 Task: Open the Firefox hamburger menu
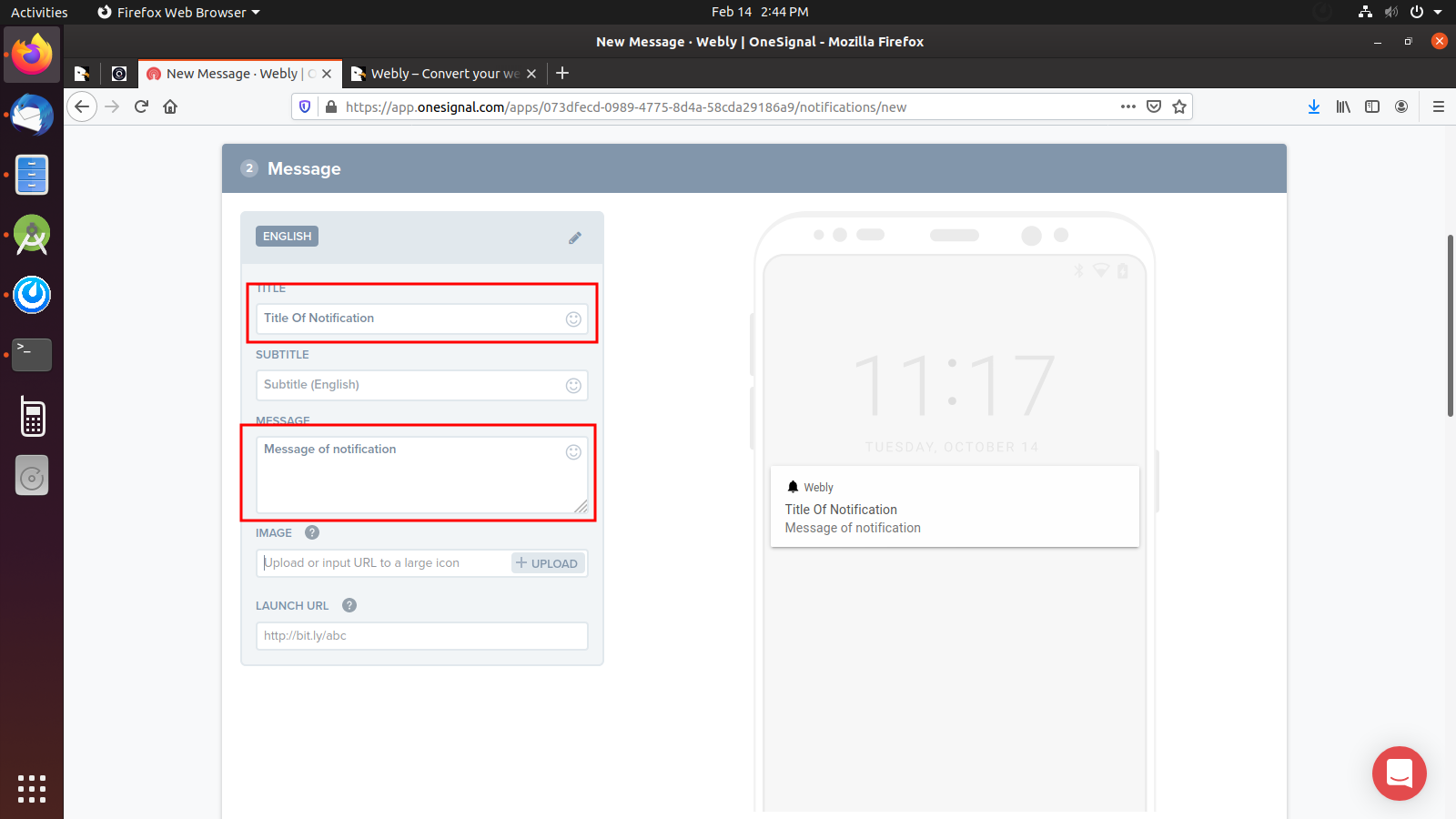point(1439,106)
